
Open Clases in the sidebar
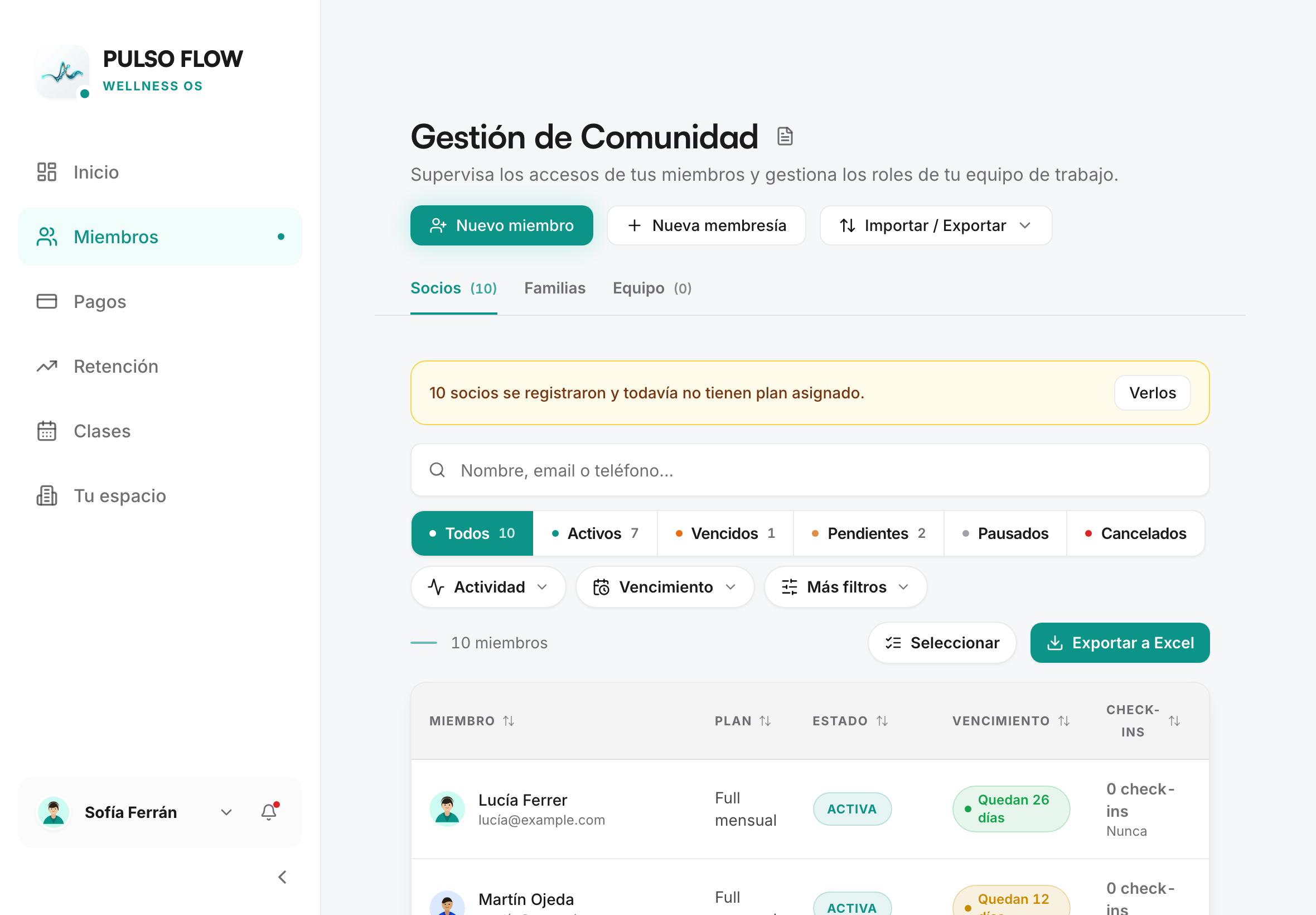pyautogui.click(x=160, y=431)
